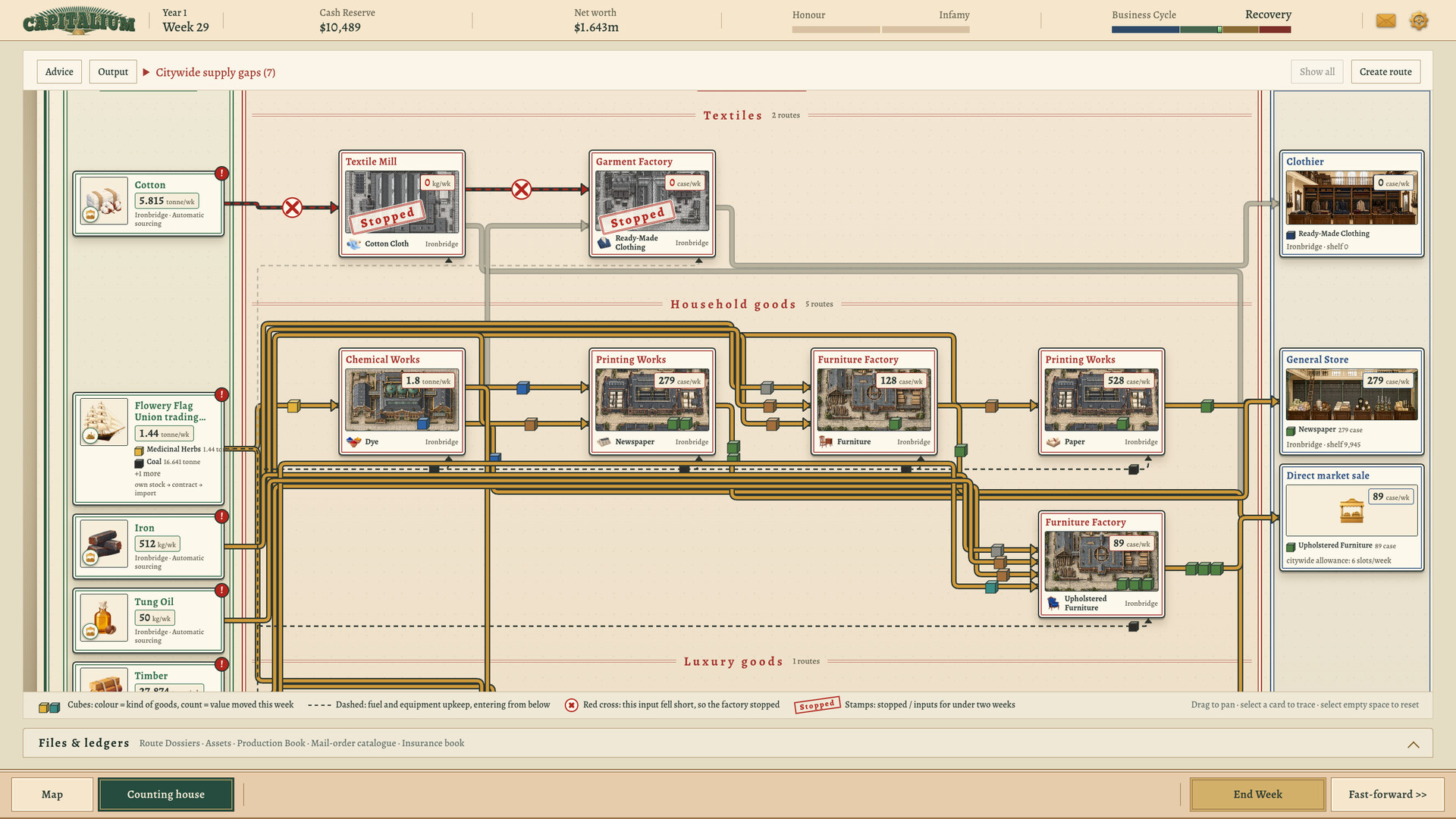Click the Create route button
This screenshot has height=819, width=1456.
point(1385,72)
